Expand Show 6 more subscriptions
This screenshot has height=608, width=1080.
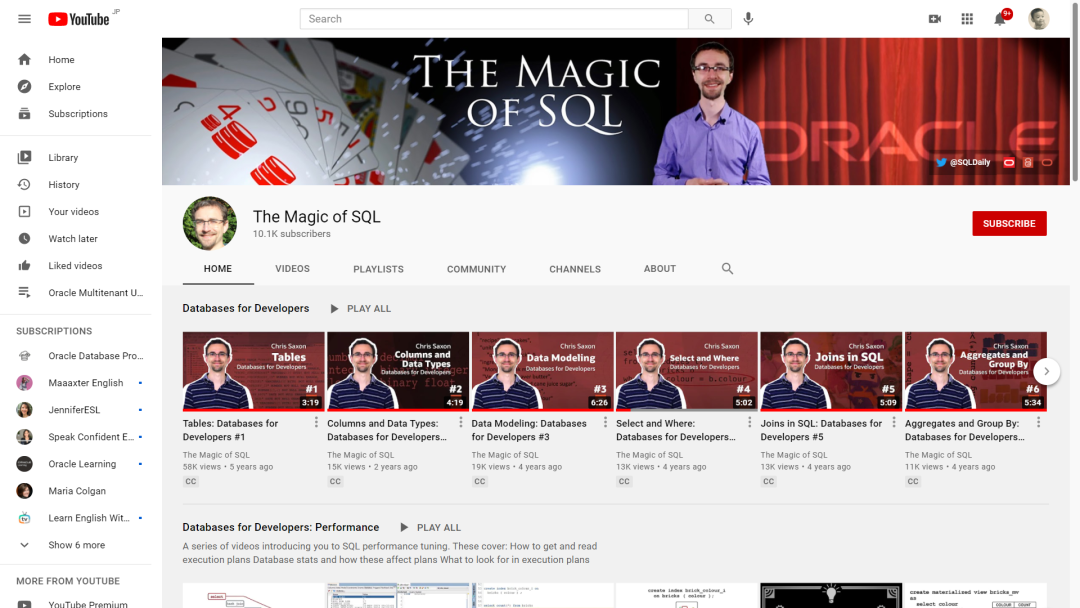pos(76,545)
